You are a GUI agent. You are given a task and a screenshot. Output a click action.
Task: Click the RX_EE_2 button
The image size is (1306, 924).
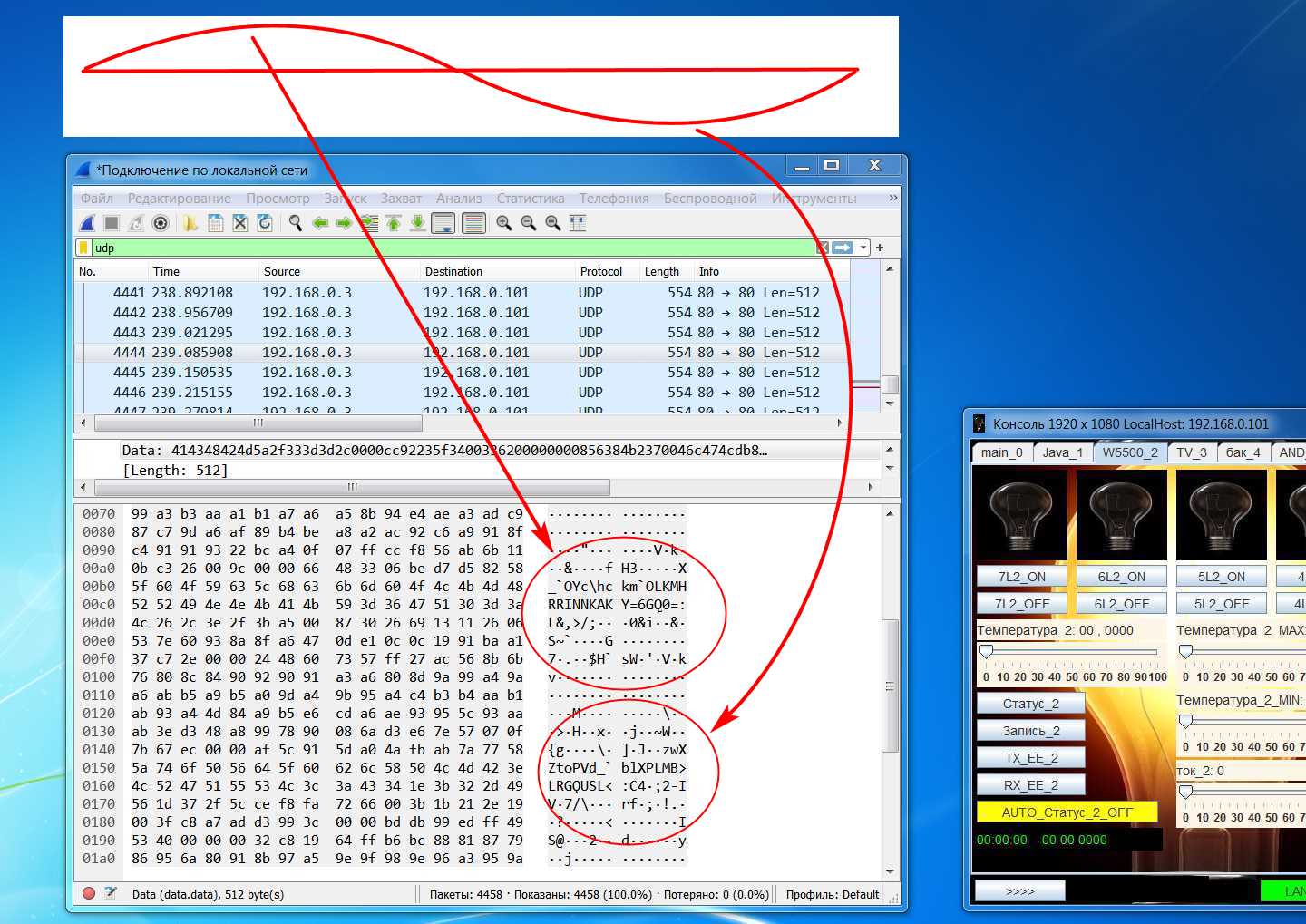(1031, 784)
